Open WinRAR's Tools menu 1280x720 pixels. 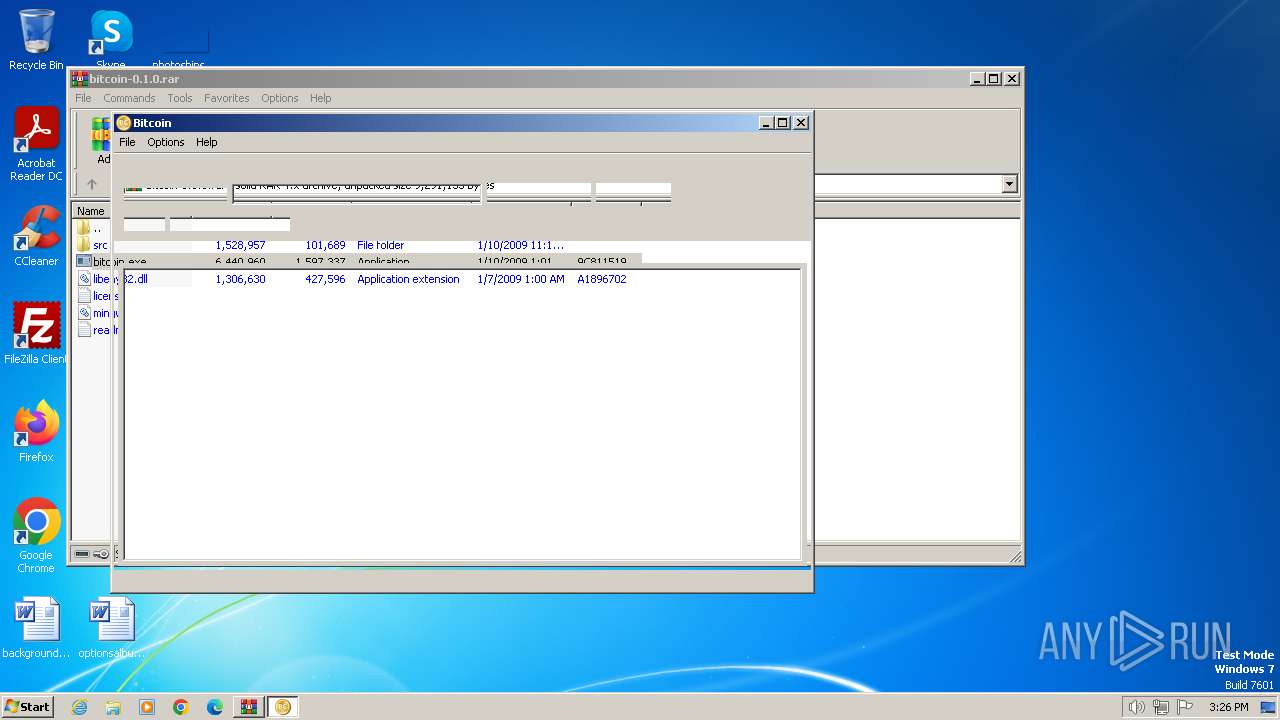[180, 98]
